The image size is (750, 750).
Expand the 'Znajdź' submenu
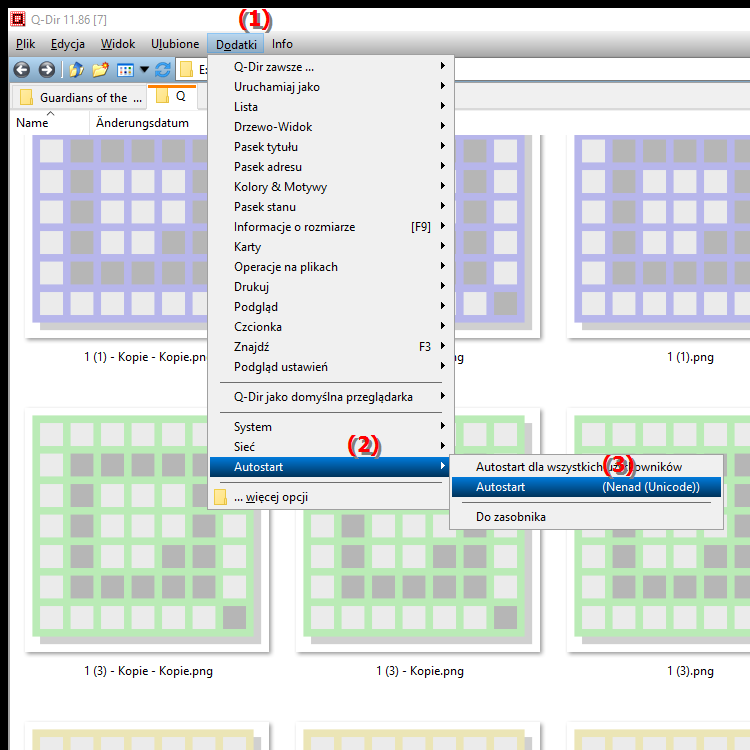pyautogui.click(x=331, y=347)
